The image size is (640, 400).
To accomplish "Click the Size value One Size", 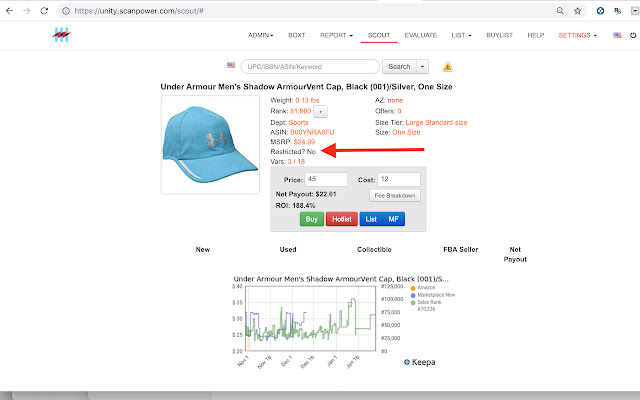I will click(406, 132).
